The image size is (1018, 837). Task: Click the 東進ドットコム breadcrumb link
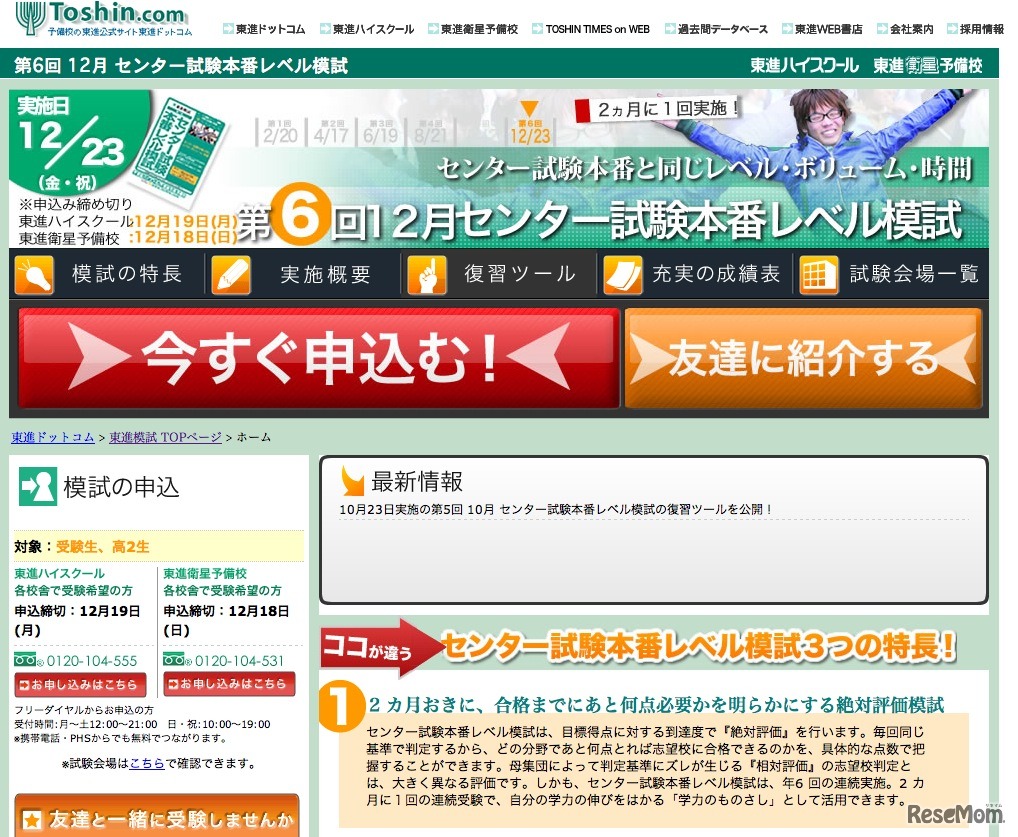coord(52,437)
